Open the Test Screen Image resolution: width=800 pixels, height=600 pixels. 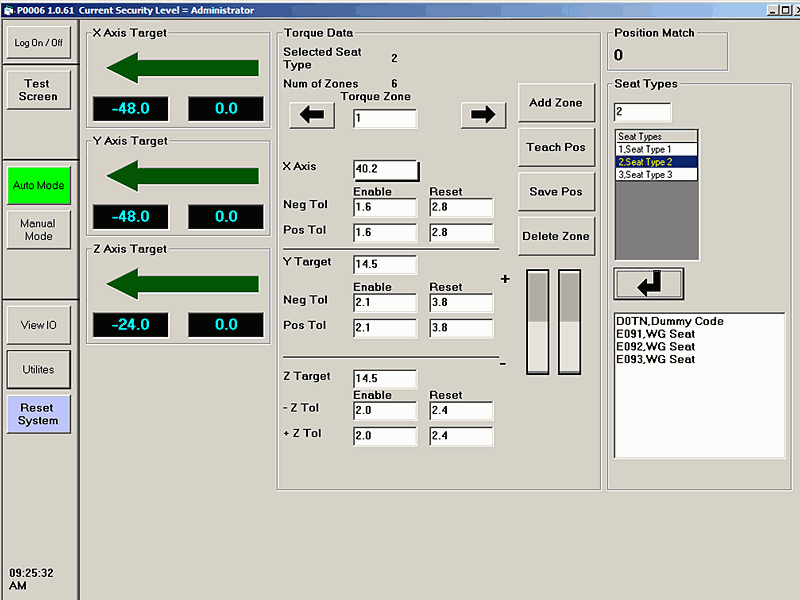39,90
